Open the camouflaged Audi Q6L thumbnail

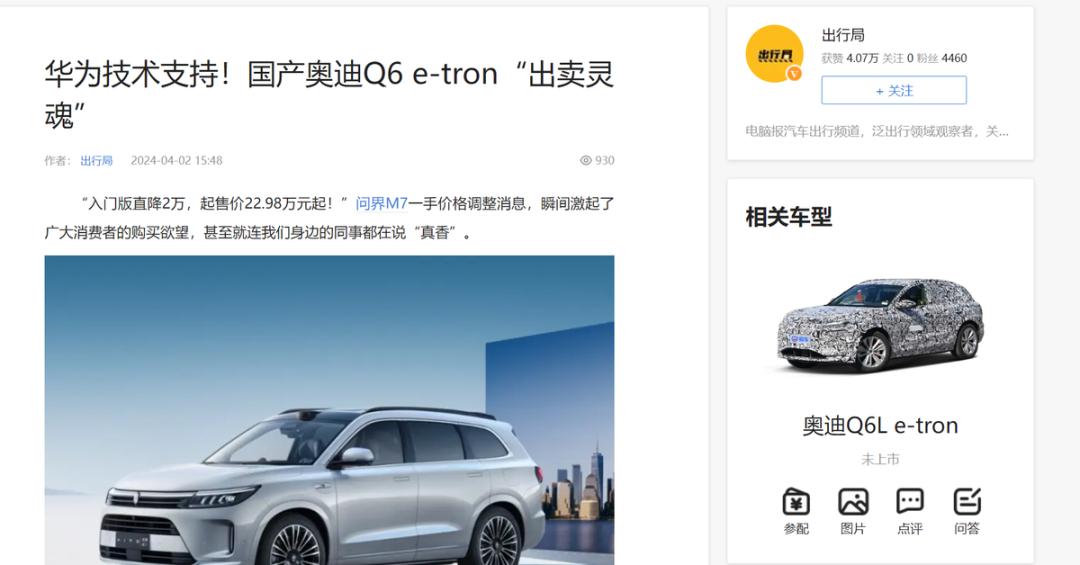(x=880, y=325)
